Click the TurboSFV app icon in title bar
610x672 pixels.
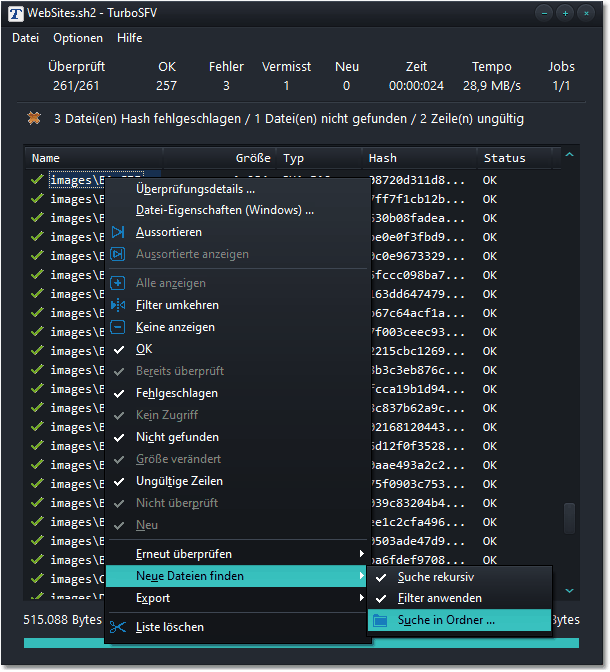16,13
